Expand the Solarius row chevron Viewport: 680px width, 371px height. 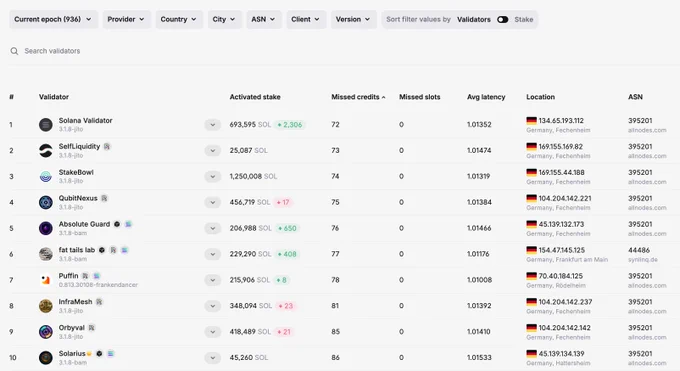point(212,358)
